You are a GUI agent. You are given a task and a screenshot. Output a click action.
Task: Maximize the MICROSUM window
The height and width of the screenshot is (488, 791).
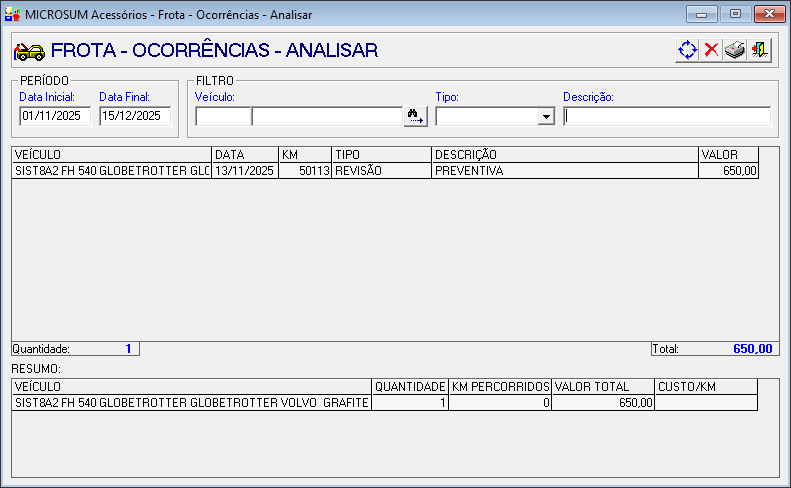(x=736, y=14)
